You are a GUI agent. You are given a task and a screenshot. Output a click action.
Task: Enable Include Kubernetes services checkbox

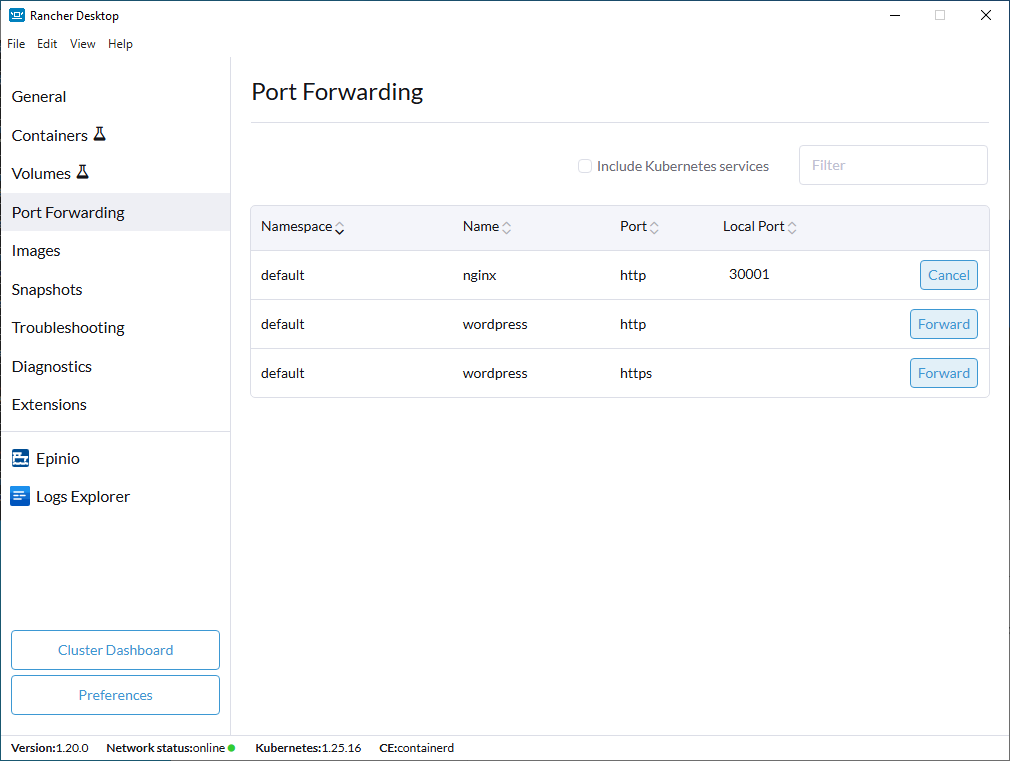(585, 166)
